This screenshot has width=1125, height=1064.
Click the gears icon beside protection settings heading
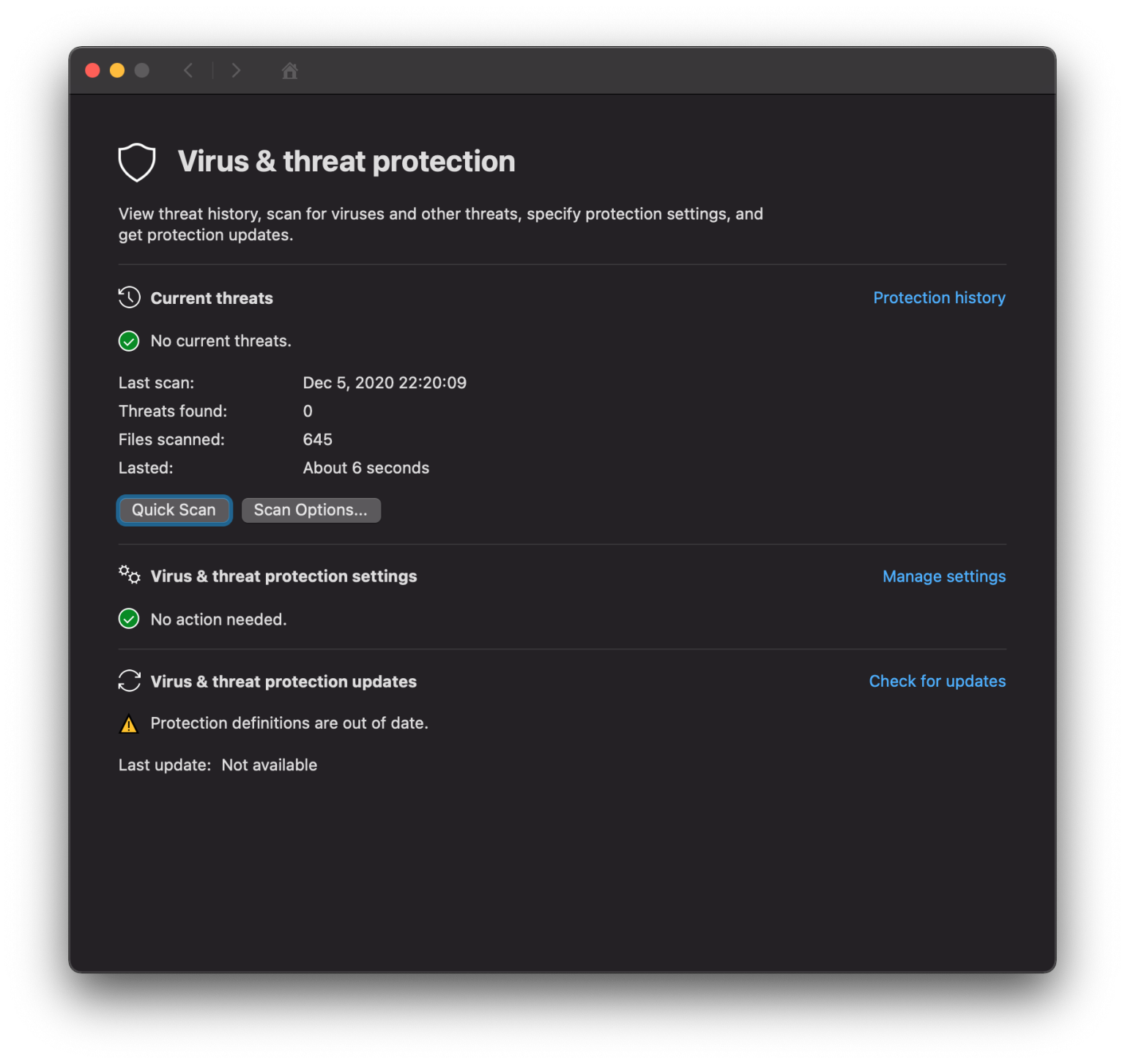click(128, 576)
